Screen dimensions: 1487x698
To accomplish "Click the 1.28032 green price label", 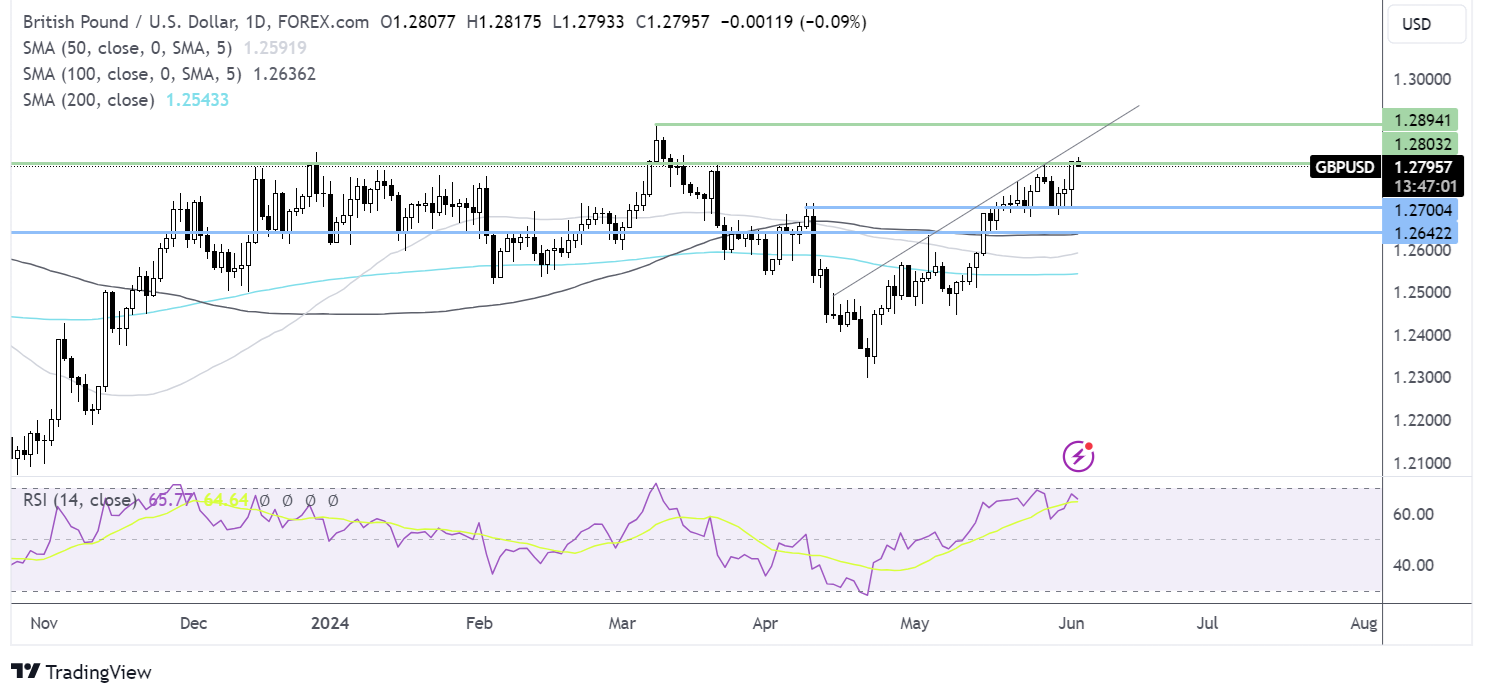I will (x=1420, y=144).
